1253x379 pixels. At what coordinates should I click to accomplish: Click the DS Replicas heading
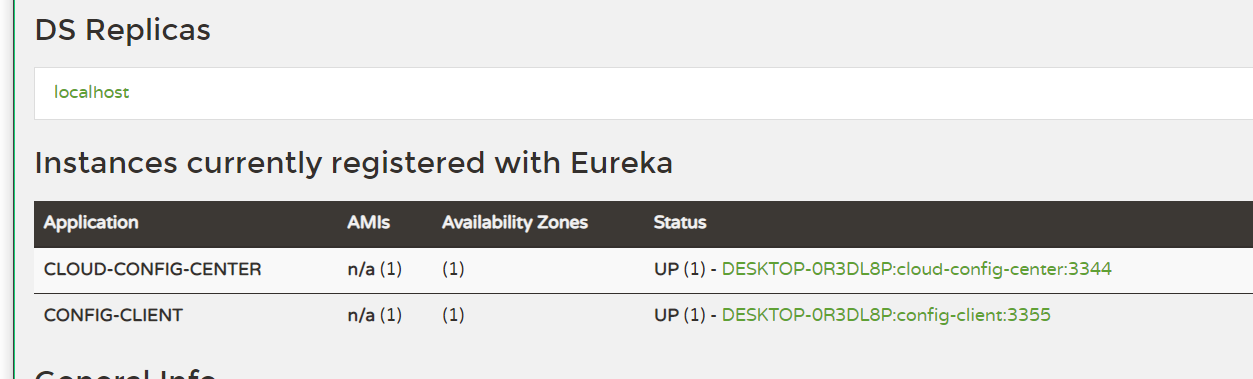[x=123, y=30]
